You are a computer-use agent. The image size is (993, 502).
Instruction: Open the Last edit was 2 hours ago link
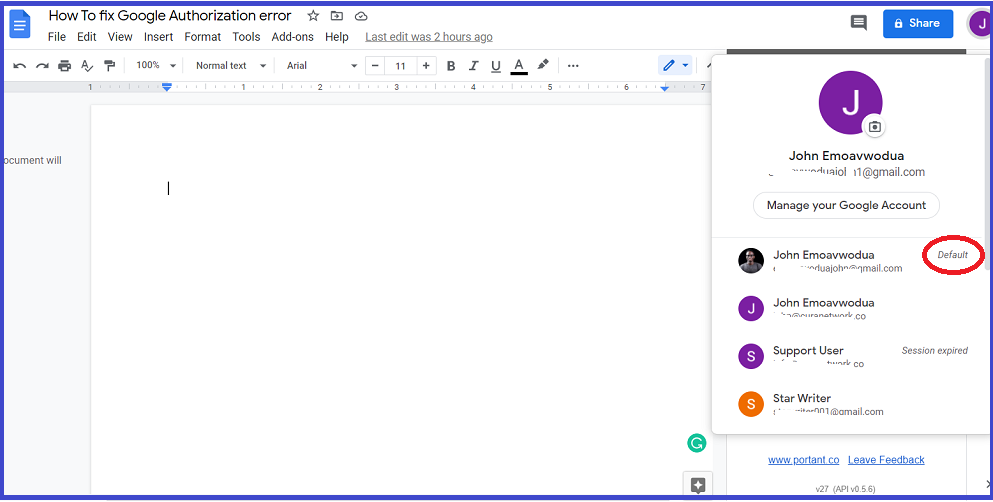[429, 37]
